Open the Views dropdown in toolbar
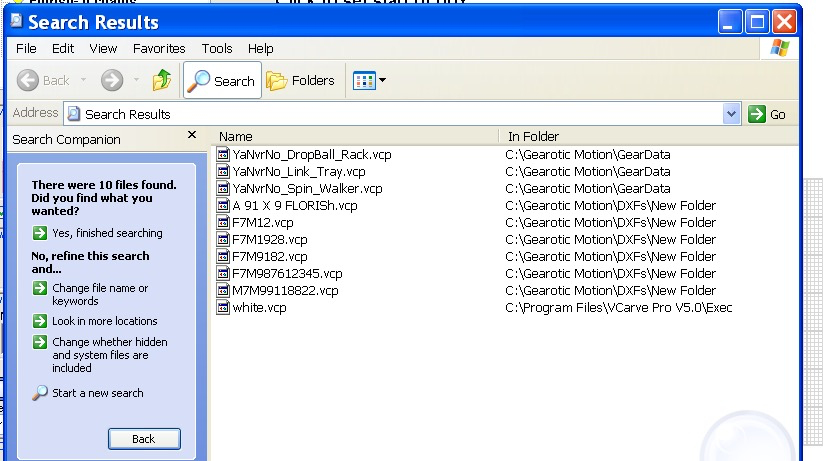Screen dimensions: 823x461 tap(368, 81)
